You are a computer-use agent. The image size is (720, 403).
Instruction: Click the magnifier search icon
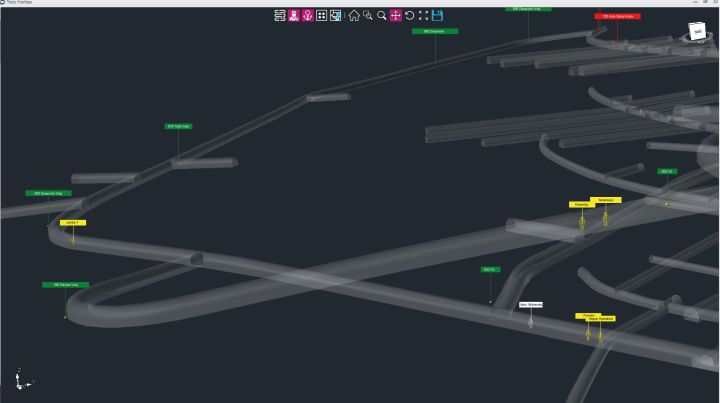pos(382,16)
